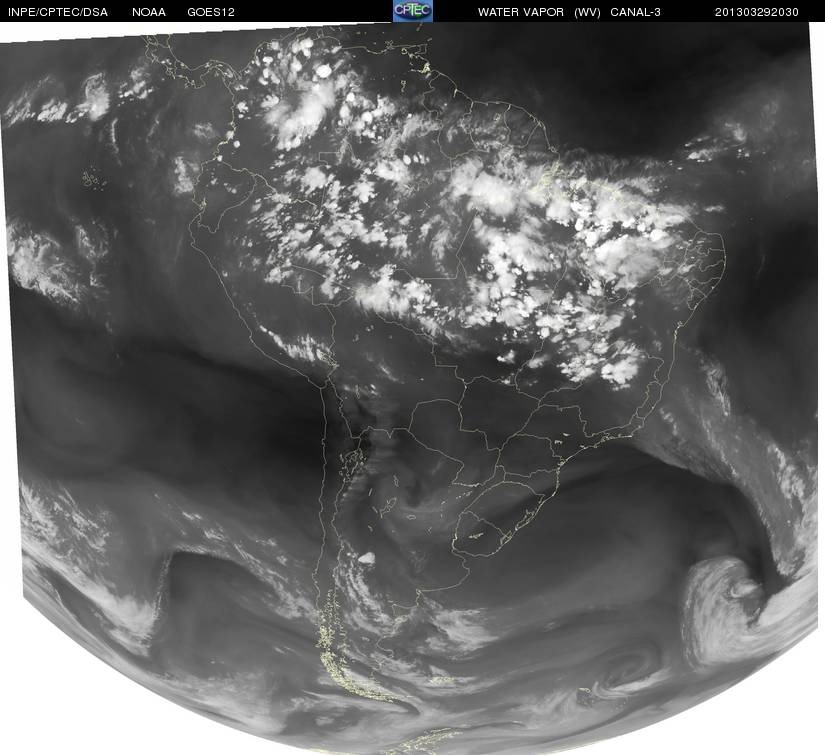Click the CANAL-3 channel label

636,12
